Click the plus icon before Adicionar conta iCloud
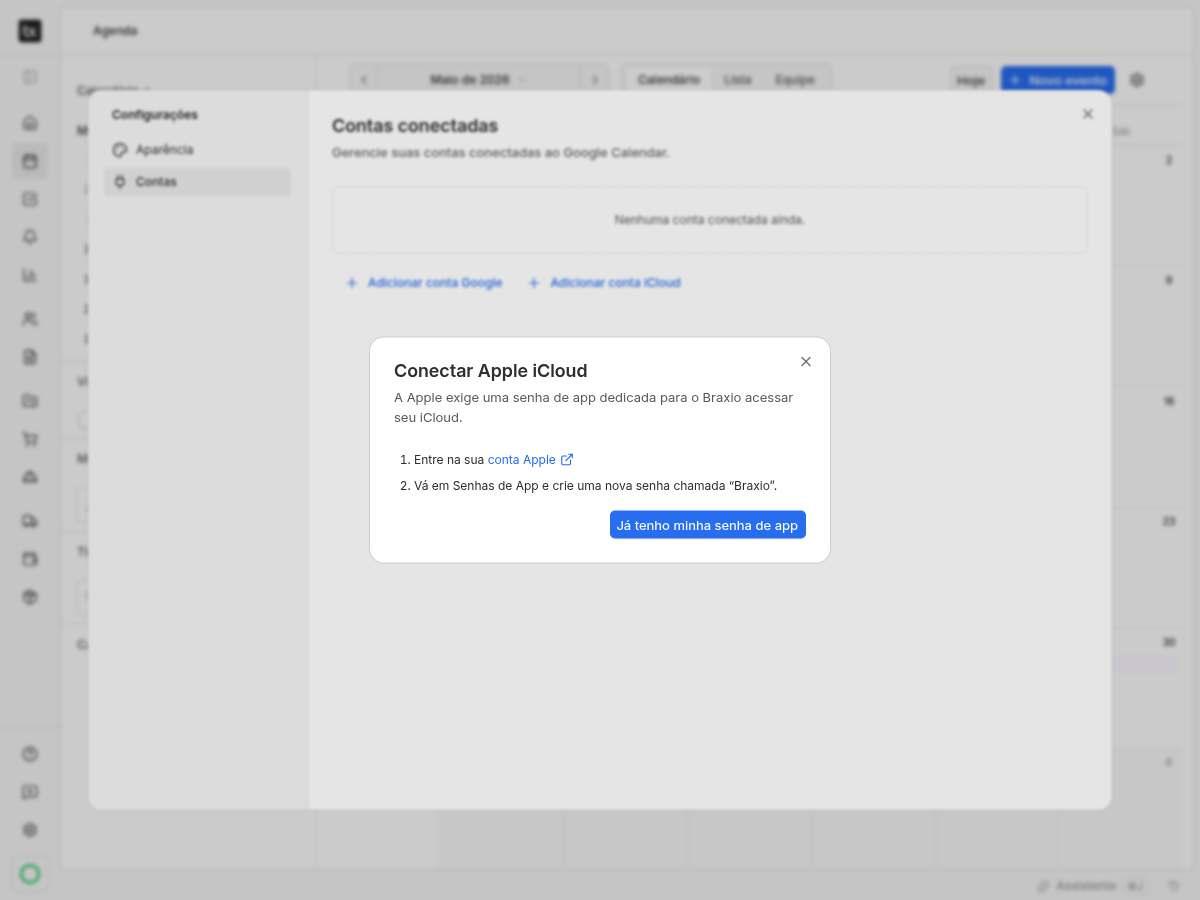Screen dimensions: 1200x900 point(533,283)
